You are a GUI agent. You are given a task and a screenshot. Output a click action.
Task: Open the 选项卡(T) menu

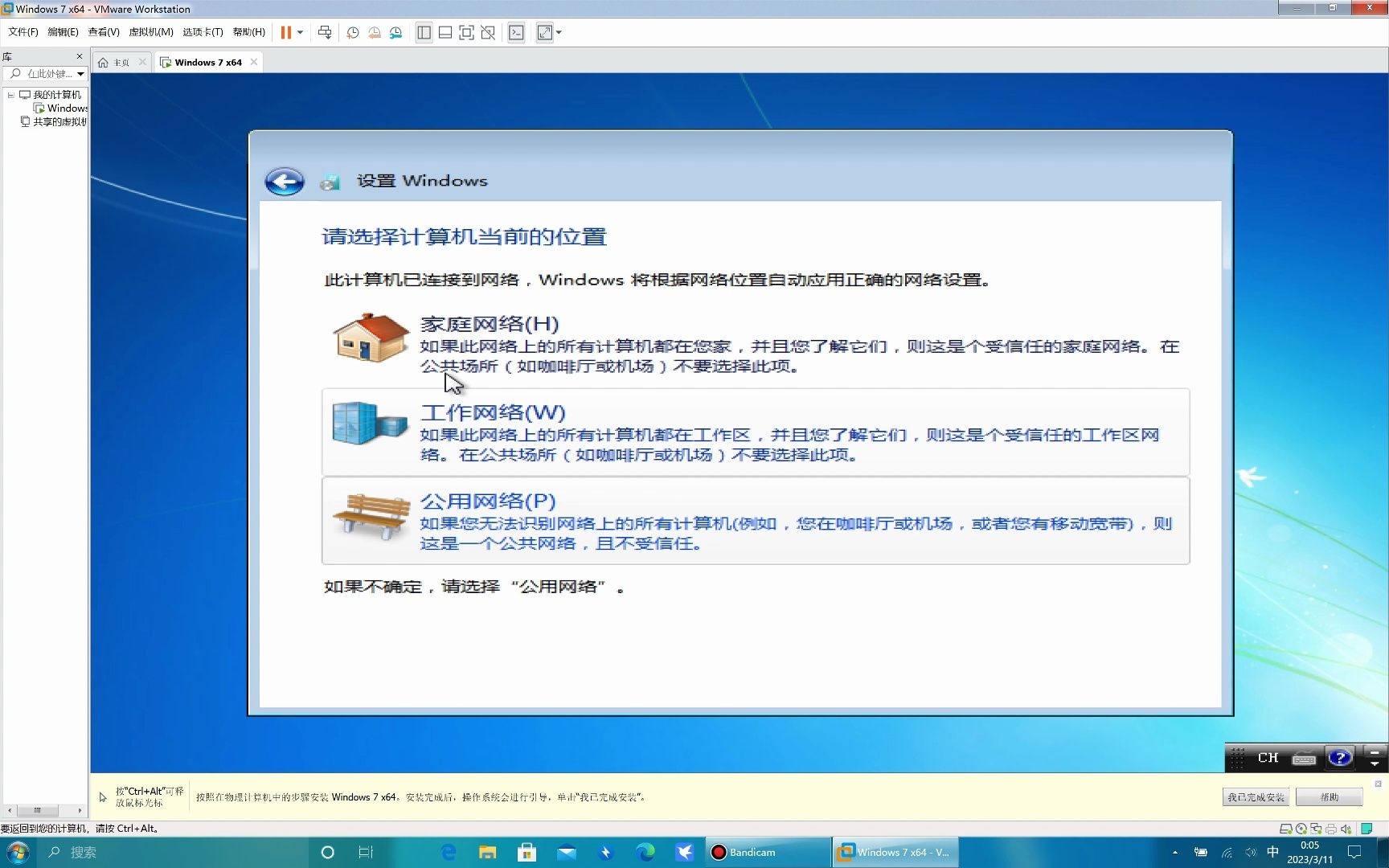pos(203,32)
